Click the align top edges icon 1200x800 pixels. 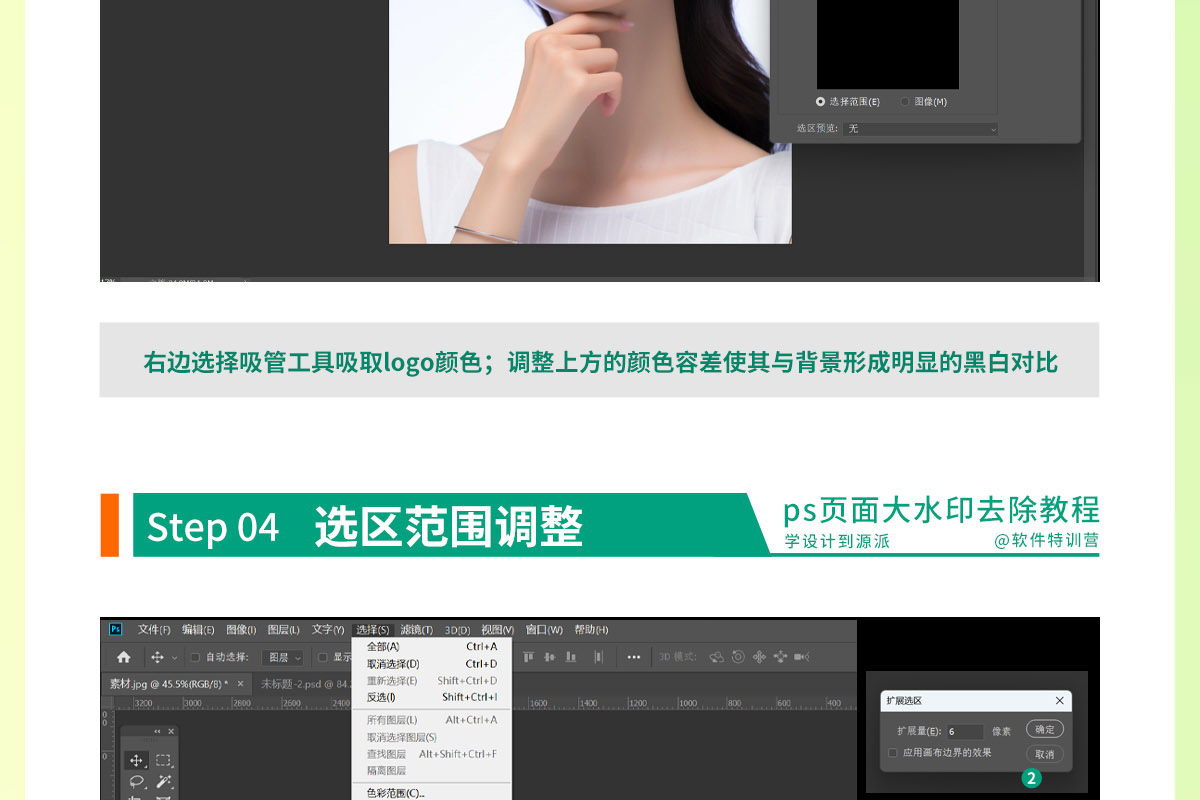pos(528,657)
